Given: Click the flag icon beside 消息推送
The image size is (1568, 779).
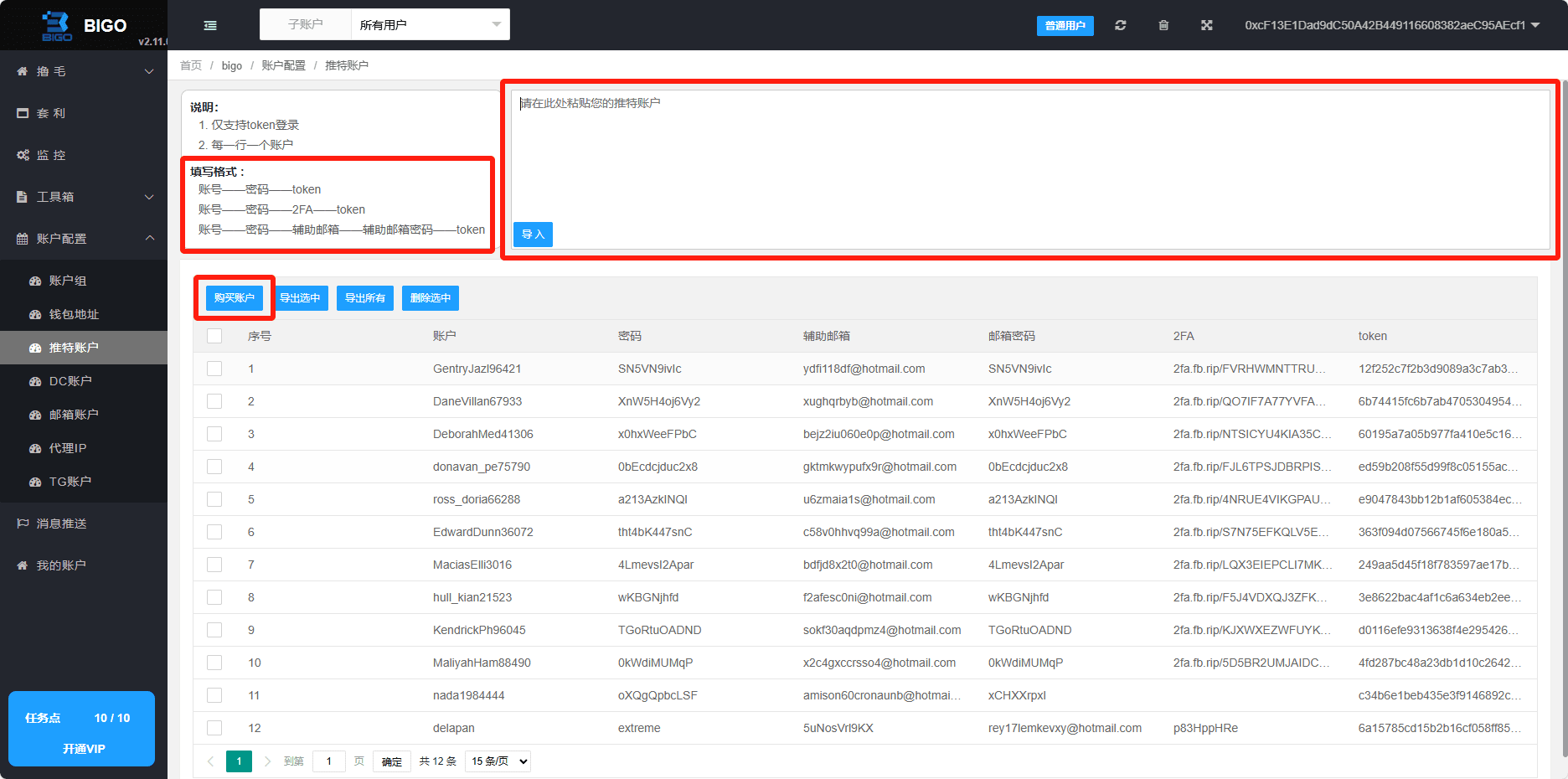Looking at the screenshot, I should click(23, 524).
